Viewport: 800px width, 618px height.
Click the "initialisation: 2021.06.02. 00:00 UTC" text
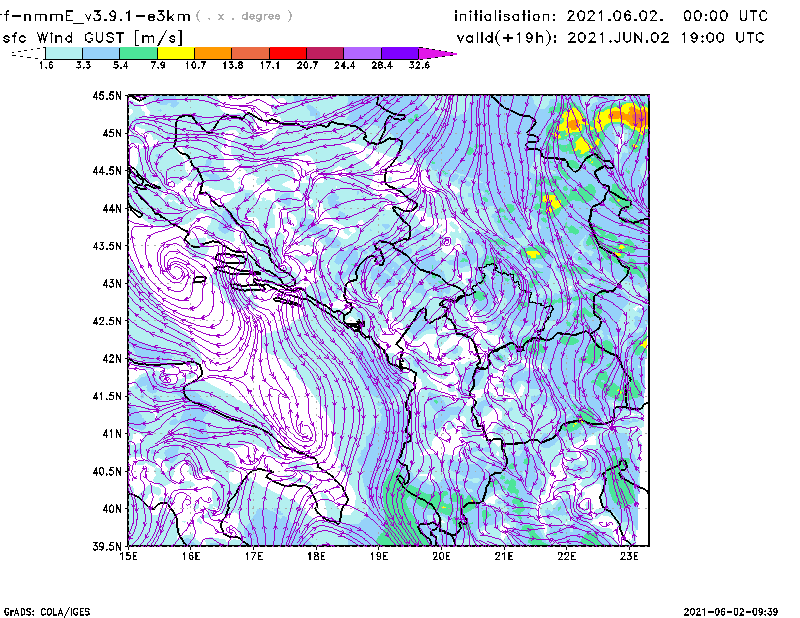[611, 16]
